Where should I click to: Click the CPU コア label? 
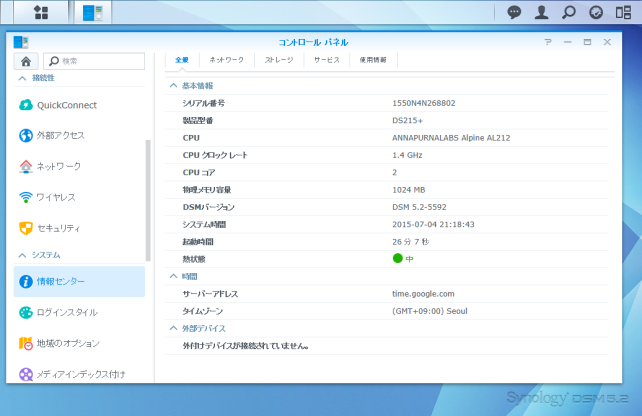coord(199,172)
